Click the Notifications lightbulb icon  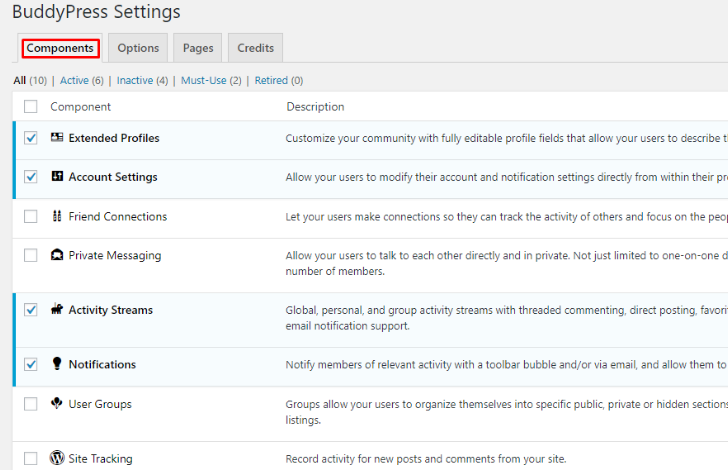tap(57, 363)
